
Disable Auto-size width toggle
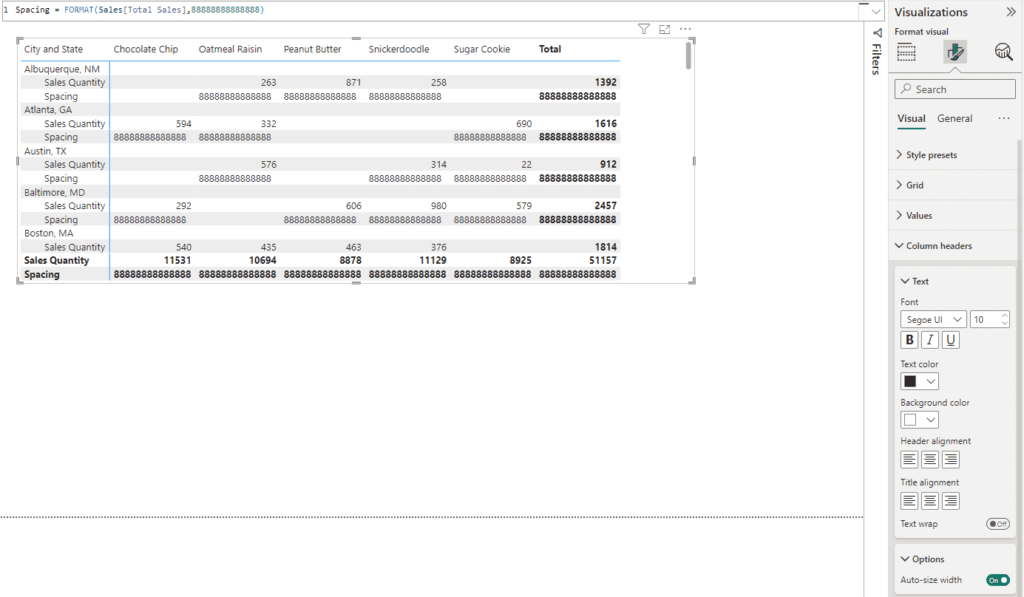pyautogui.click(x=997, y=580)
